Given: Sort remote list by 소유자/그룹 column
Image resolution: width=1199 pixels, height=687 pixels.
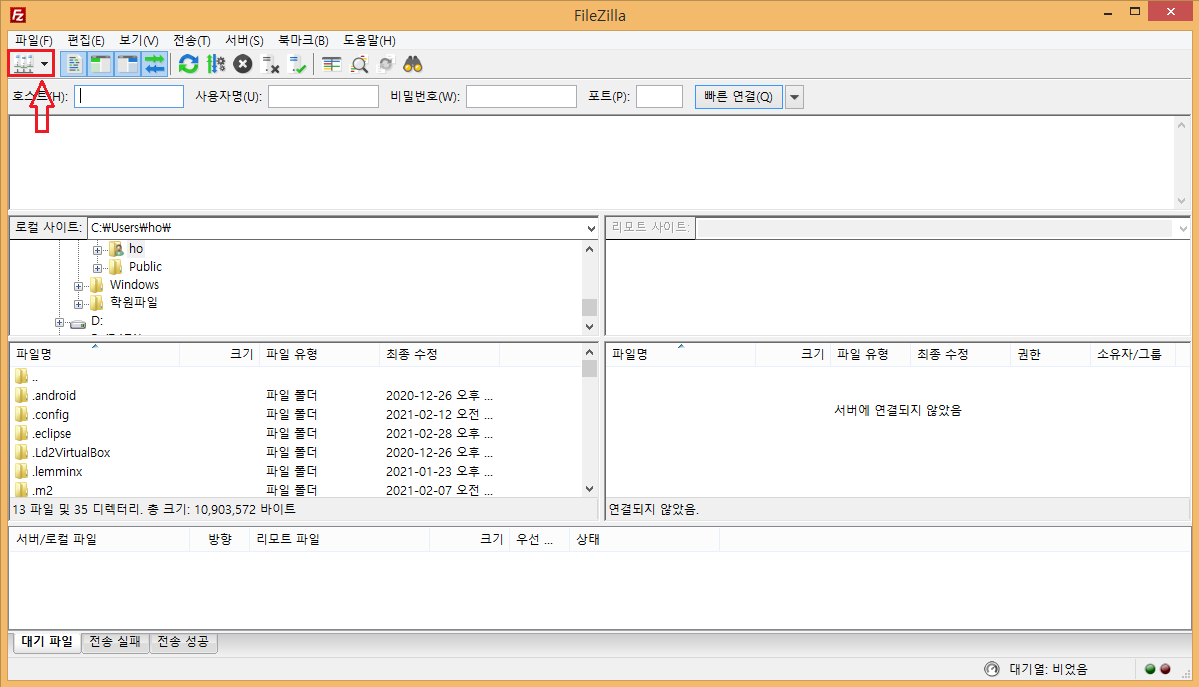Looking at the screenshot, I should [1131, 354].
